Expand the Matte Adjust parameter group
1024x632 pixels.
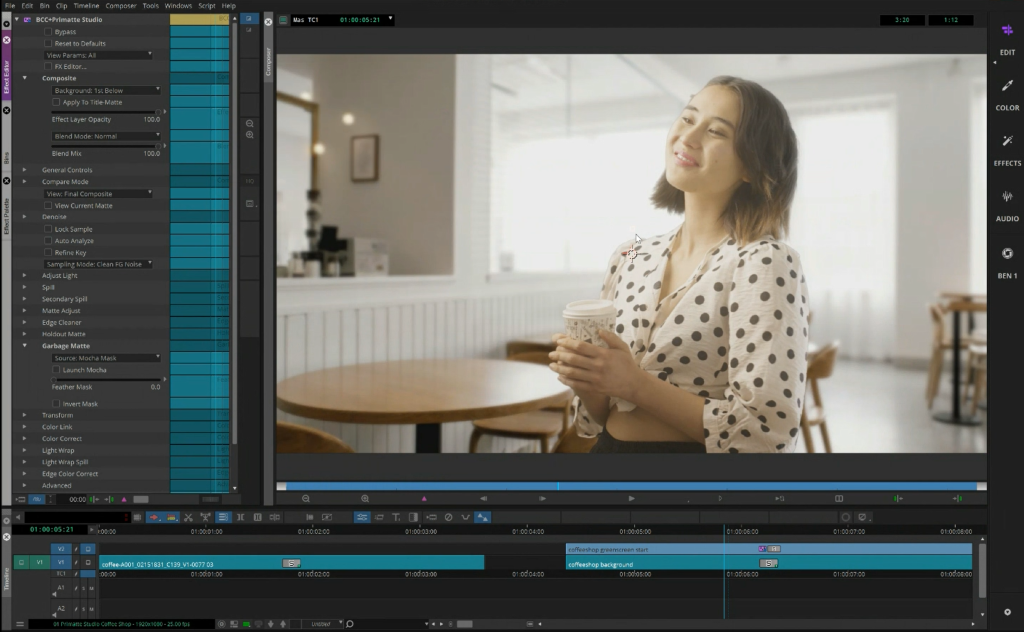(25, 311)
